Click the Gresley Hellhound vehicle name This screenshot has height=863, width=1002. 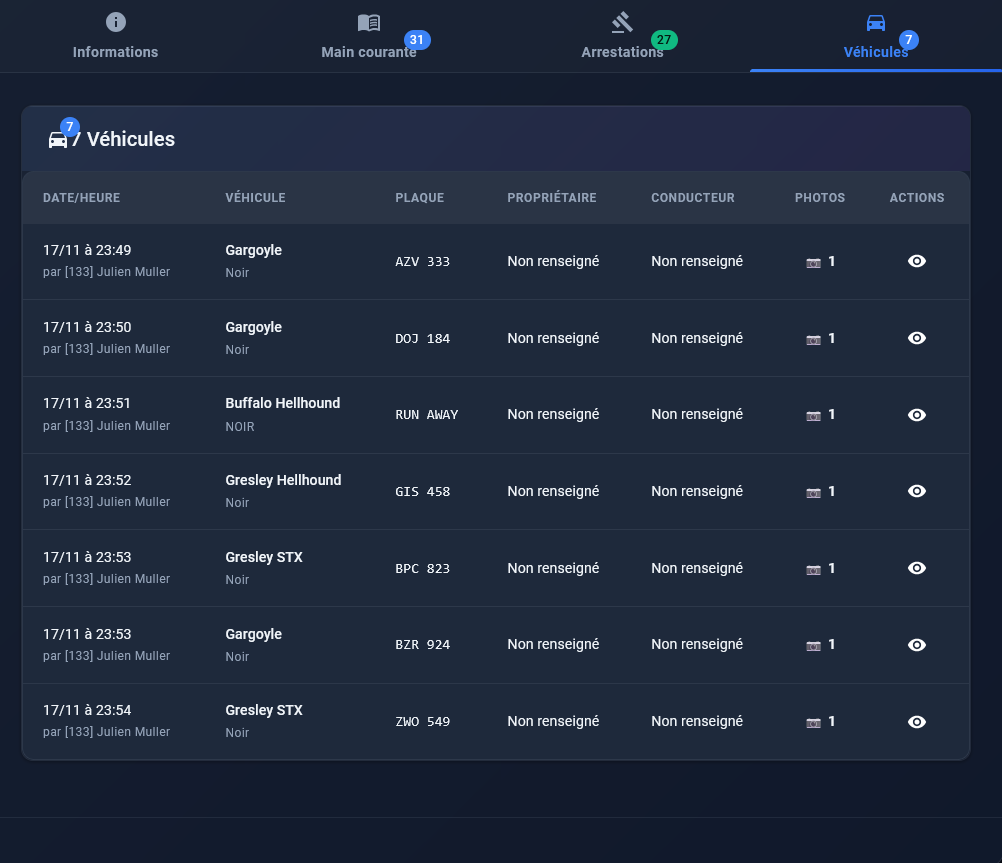(x=283, y=480)
